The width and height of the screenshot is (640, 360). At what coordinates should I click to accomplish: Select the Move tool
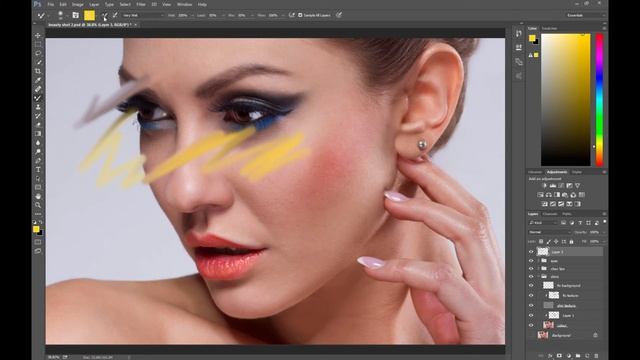(38, 36)
